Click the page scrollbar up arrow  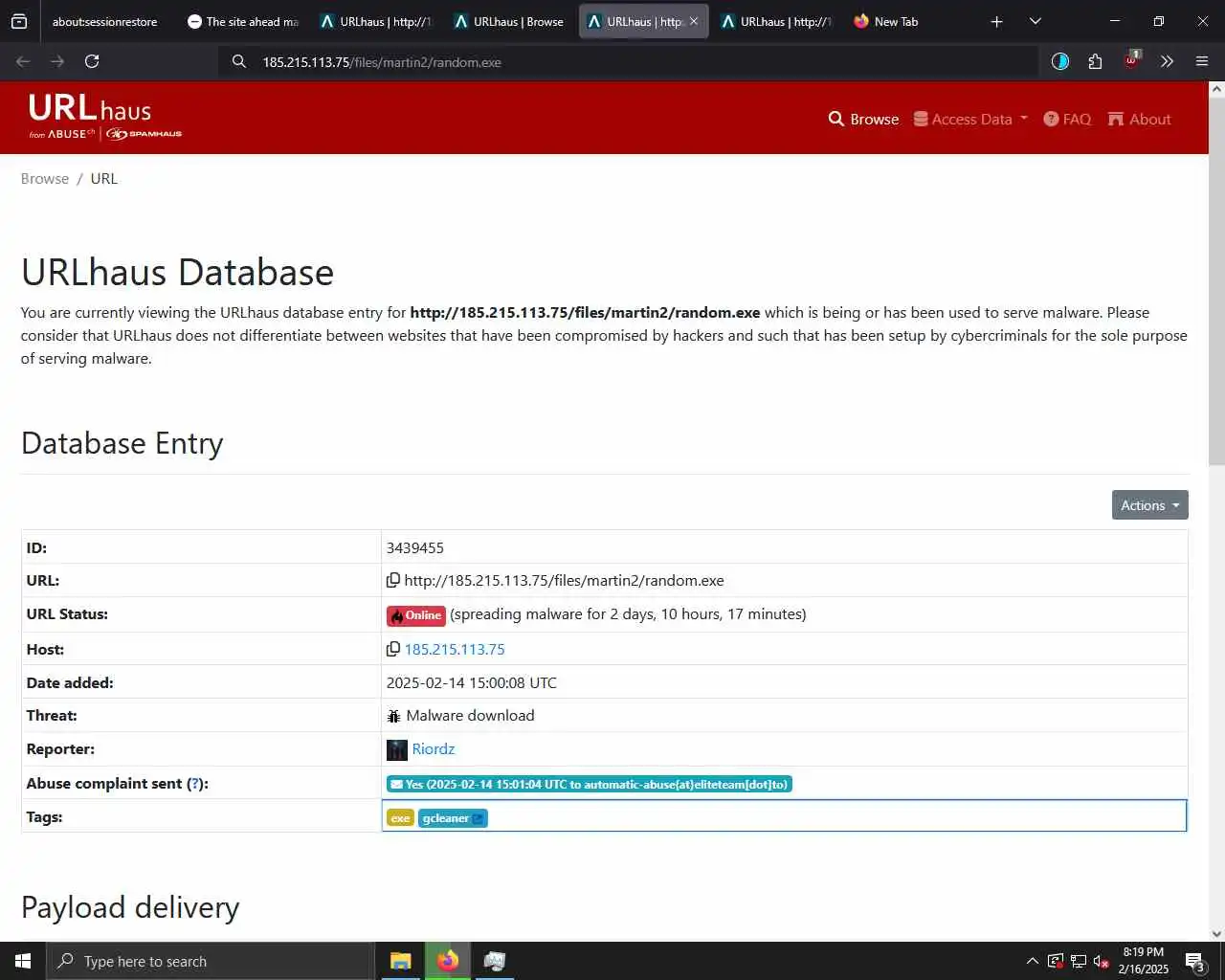pyautogui.click(x=1216, y=89)
